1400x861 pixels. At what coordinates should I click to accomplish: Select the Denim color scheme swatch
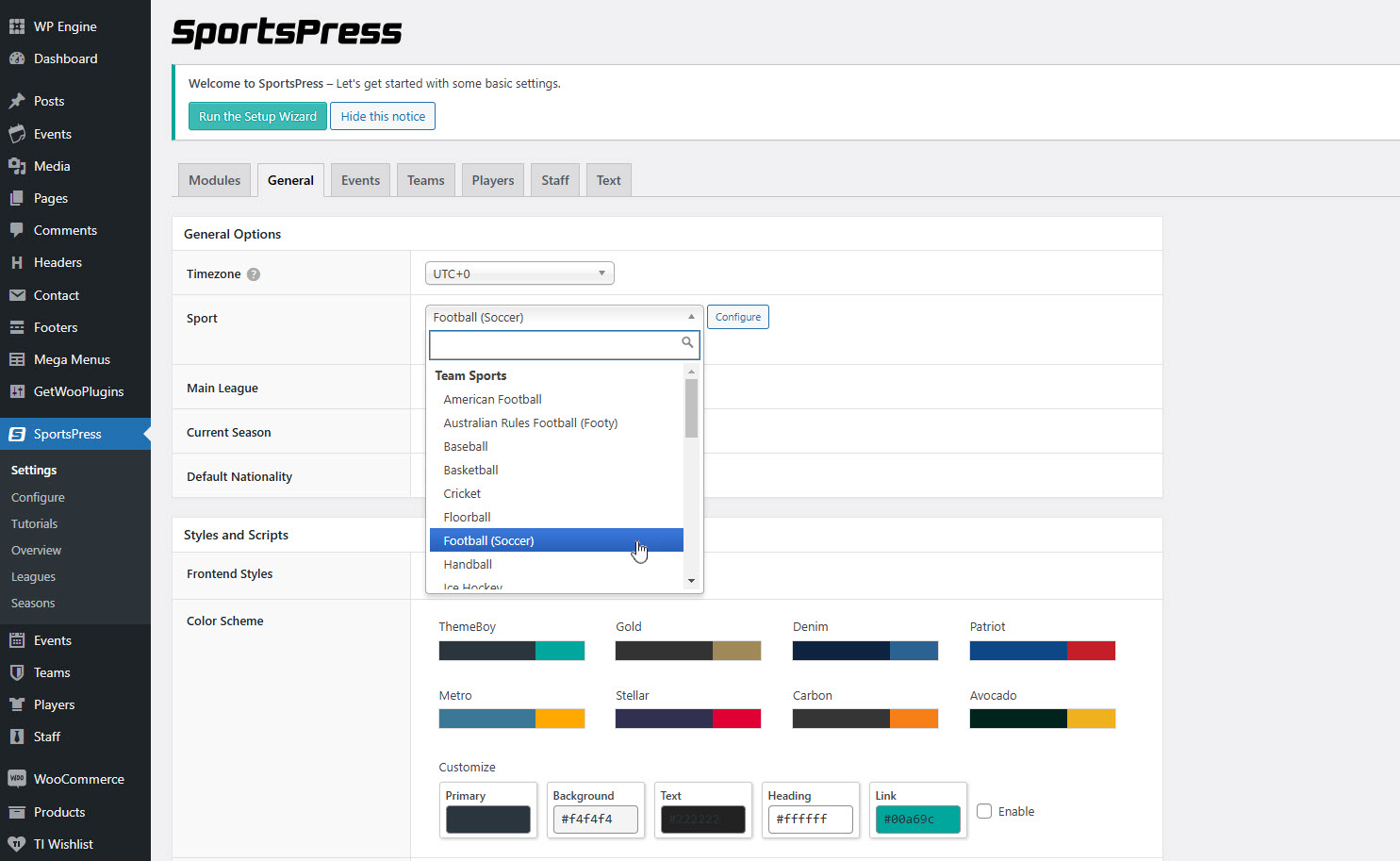[x=865, y=651]
